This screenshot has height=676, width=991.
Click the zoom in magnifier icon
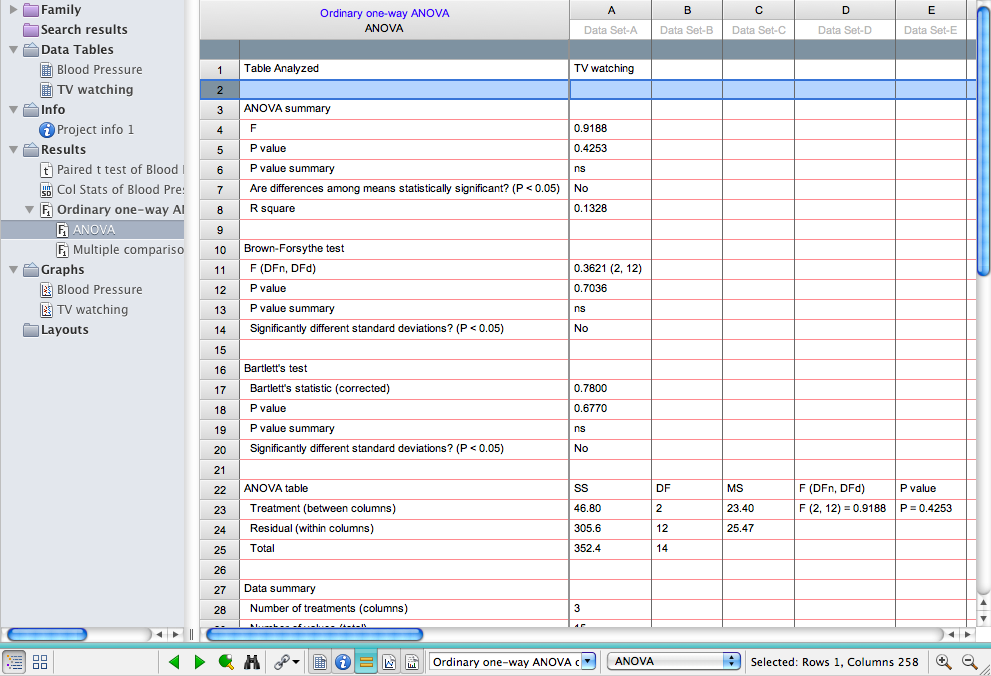[944, 662]
